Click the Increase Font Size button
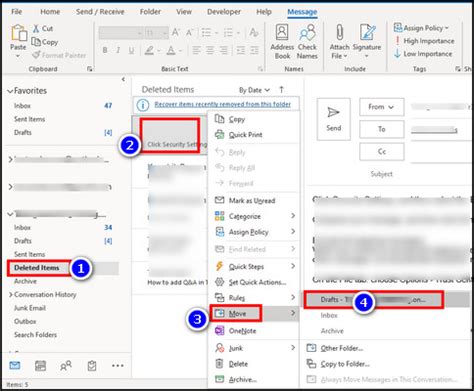The height and width of the screenshot is (391, 474). [176, 33]
